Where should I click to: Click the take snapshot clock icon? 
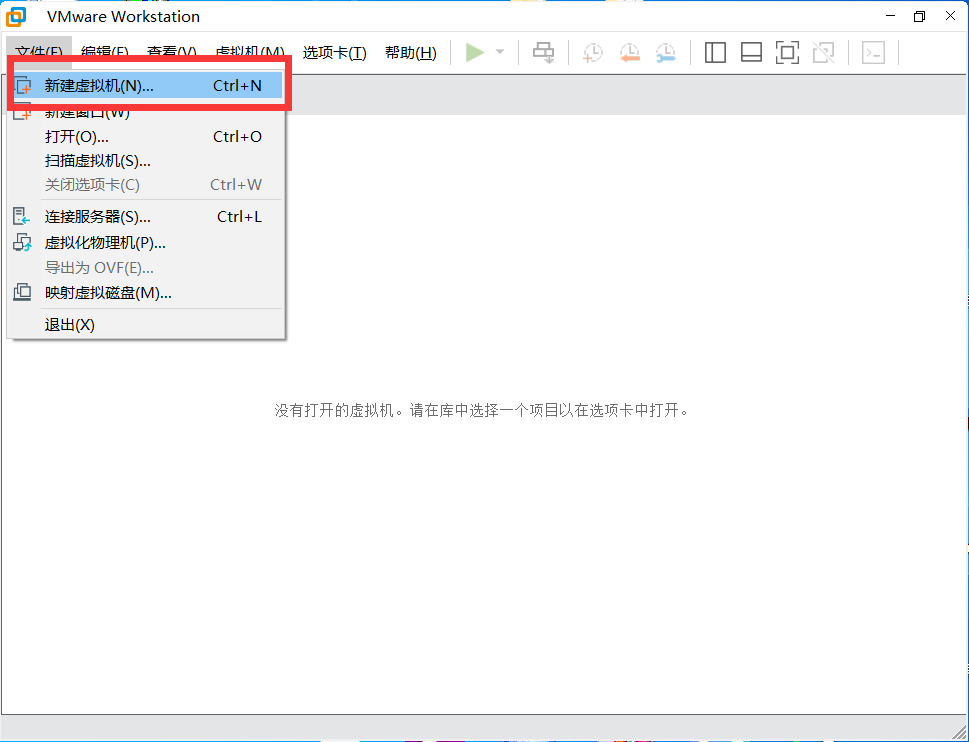[592, 53]
